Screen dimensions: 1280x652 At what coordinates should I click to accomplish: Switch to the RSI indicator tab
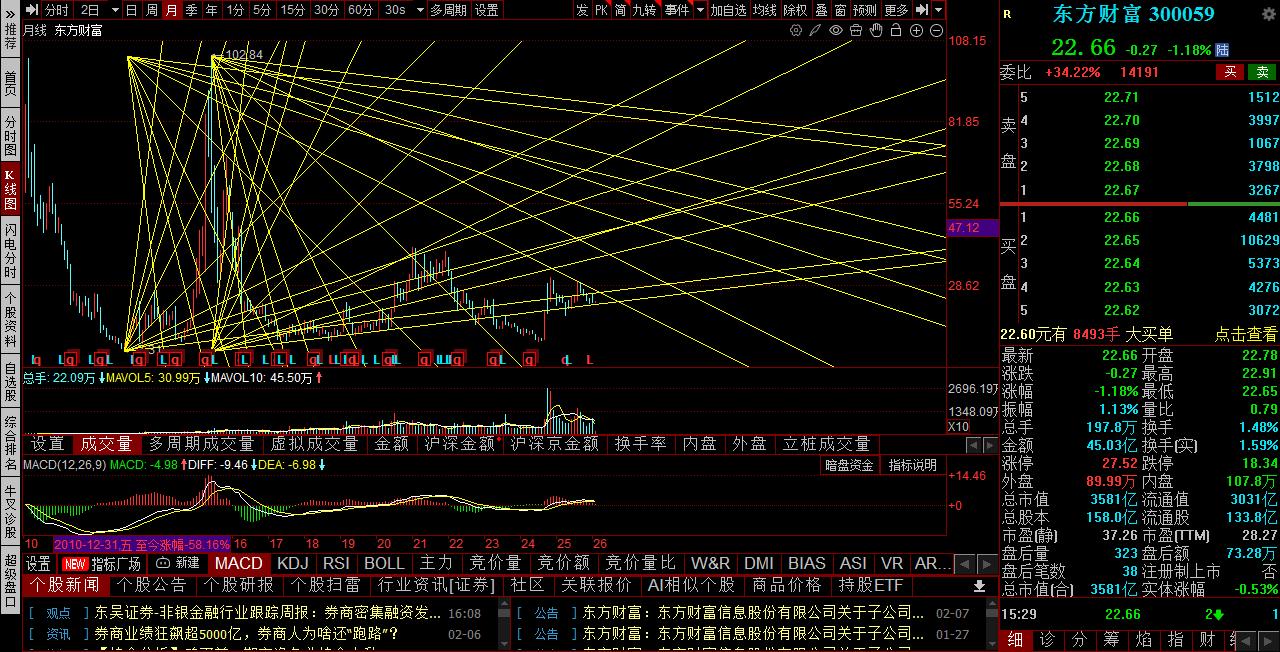(x=337, y=563)
